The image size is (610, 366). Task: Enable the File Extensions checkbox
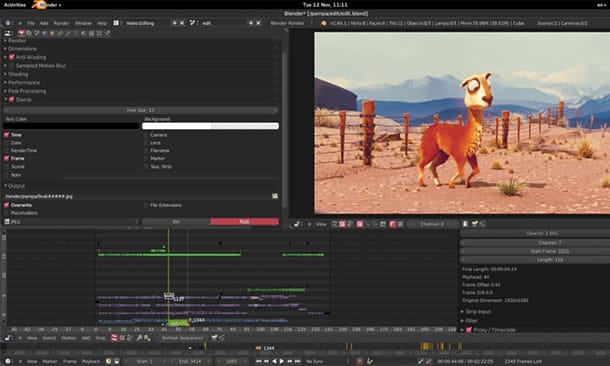(x=146, y=205)
